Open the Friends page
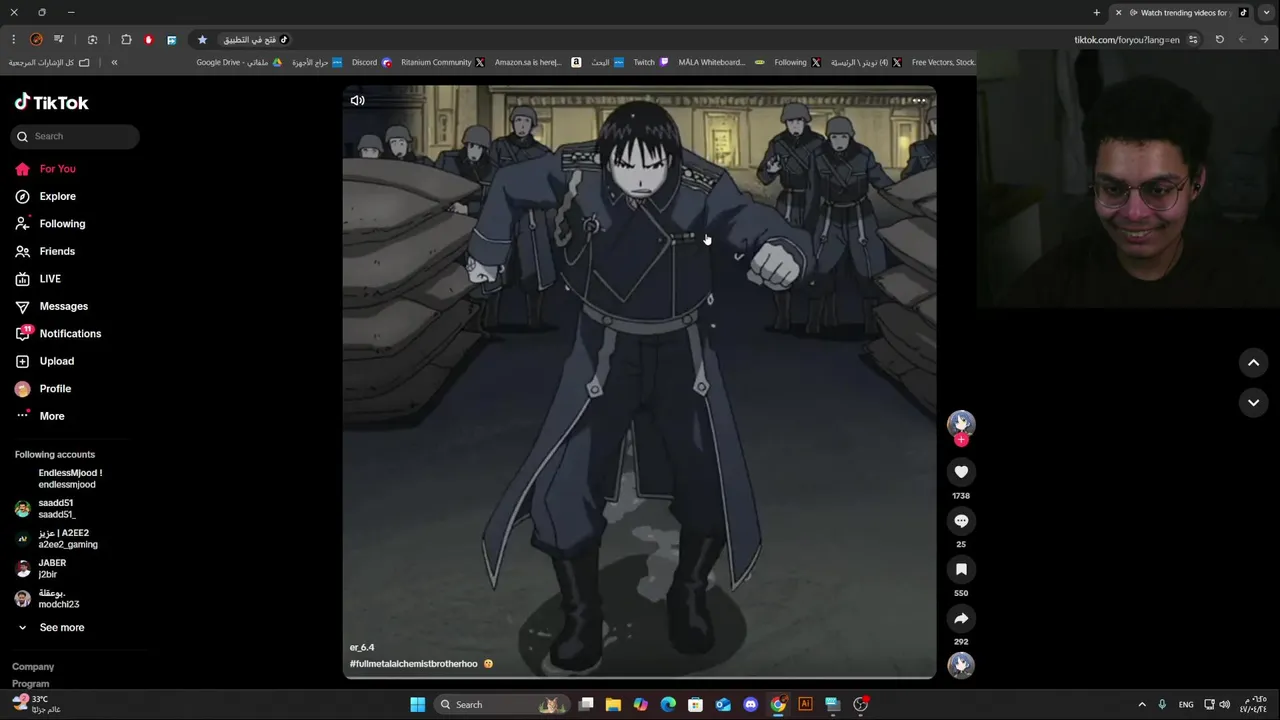This screenshot has width=1280, height=720. [x=46, y=251]
